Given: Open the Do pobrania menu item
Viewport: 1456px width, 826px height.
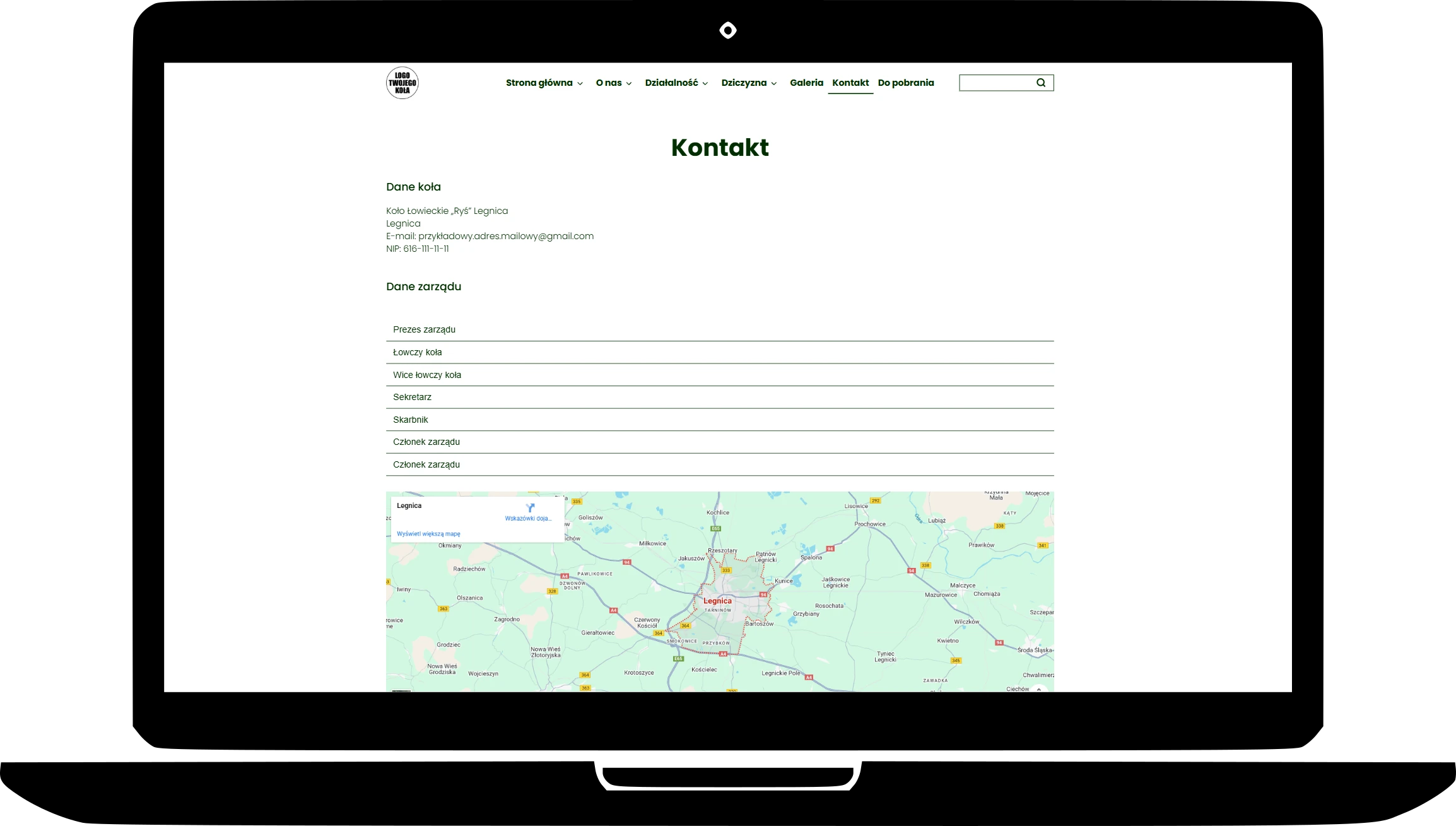Looking at the screenshot, I should point(905,83).
